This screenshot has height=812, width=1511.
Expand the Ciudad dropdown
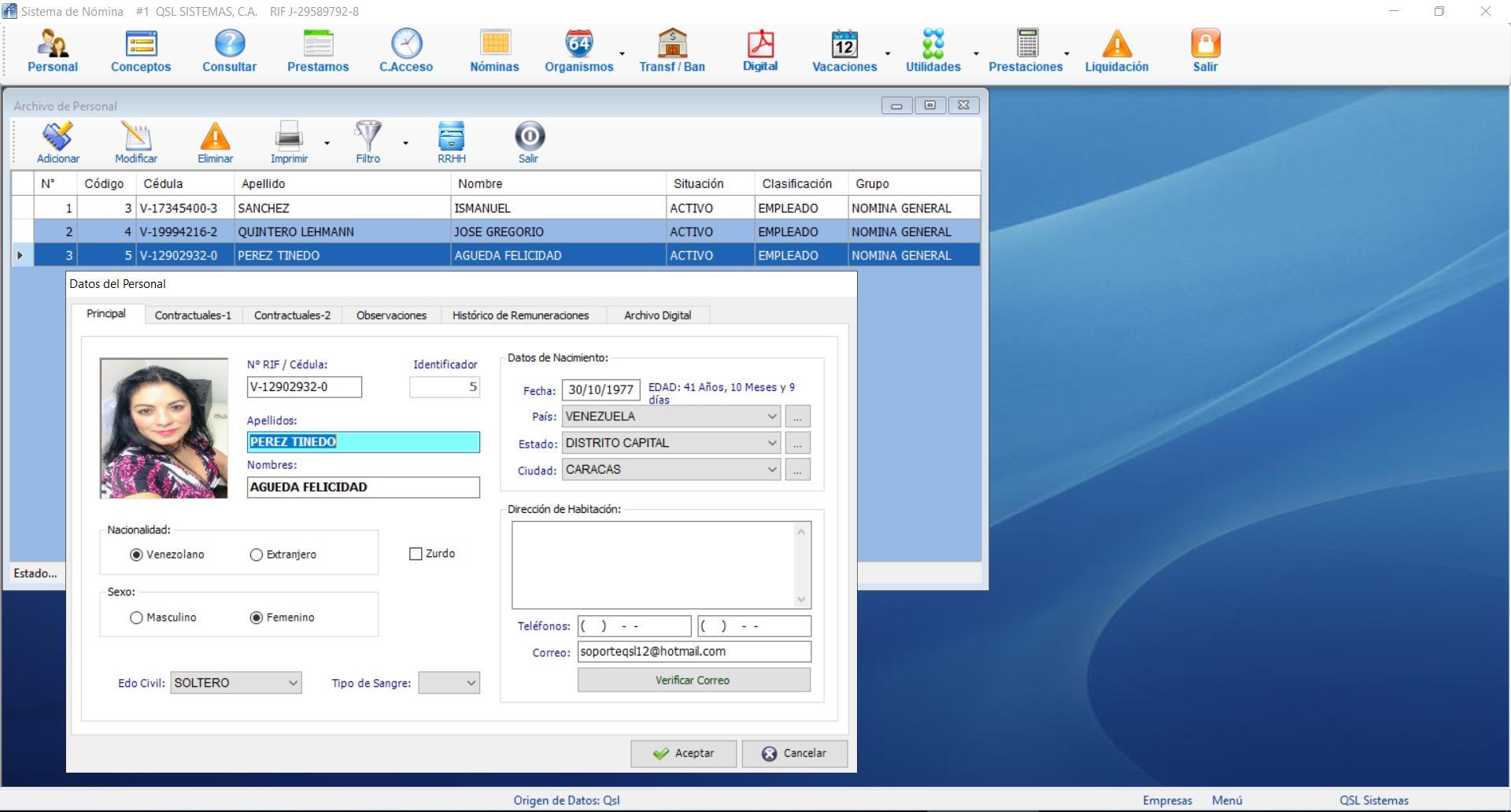[x=771, y=470]
